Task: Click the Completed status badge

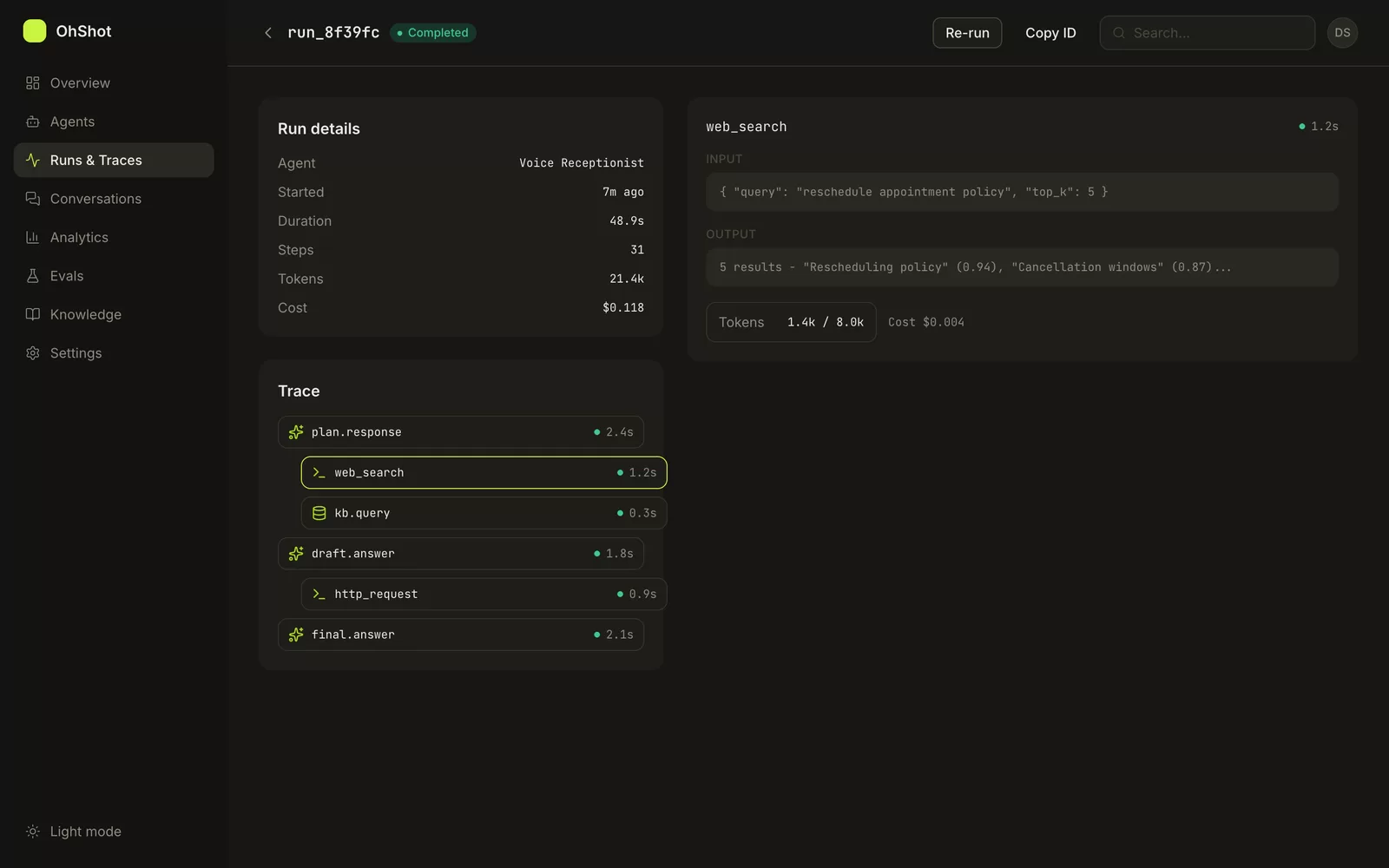Action: click(432, 33)
